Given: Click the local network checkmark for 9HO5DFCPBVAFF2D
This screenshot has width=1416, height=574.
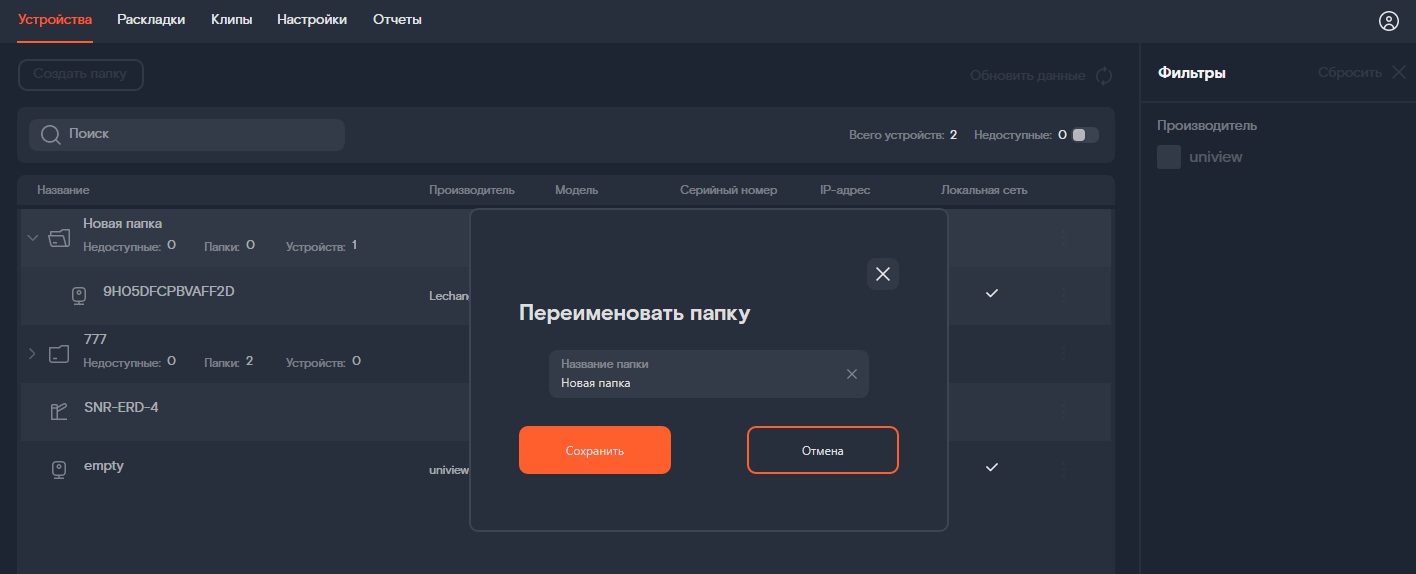Looking at the screenshot, I should click(x=992, y=293).
